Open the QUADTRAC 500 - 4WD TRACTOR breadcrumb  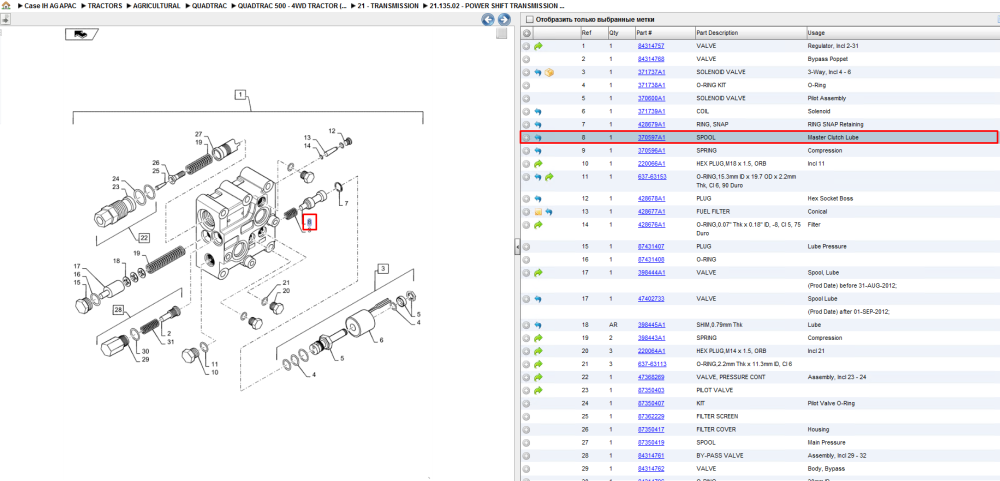[x=293, y=5]
